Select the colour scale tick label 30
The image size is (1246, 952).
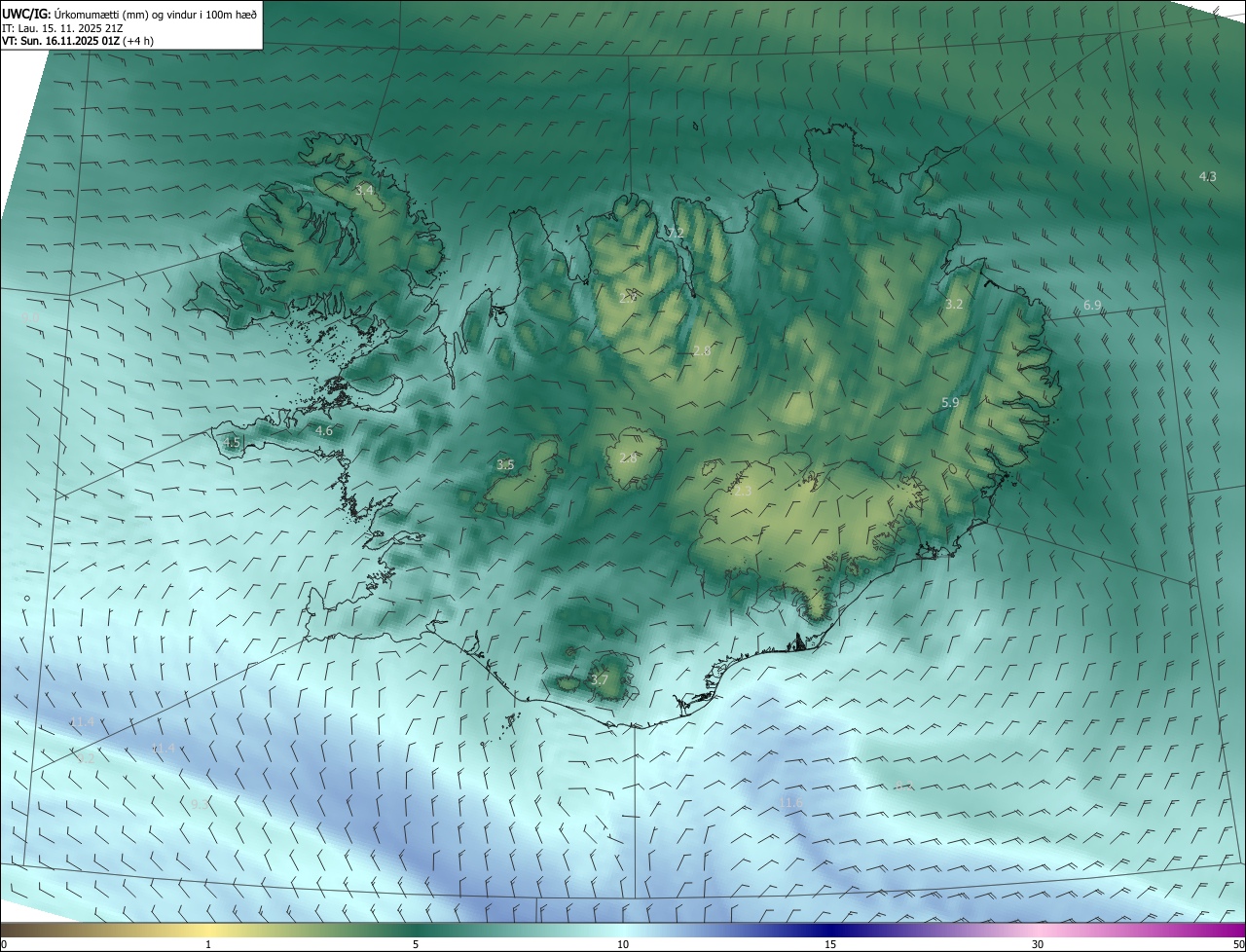point(1038,944)
